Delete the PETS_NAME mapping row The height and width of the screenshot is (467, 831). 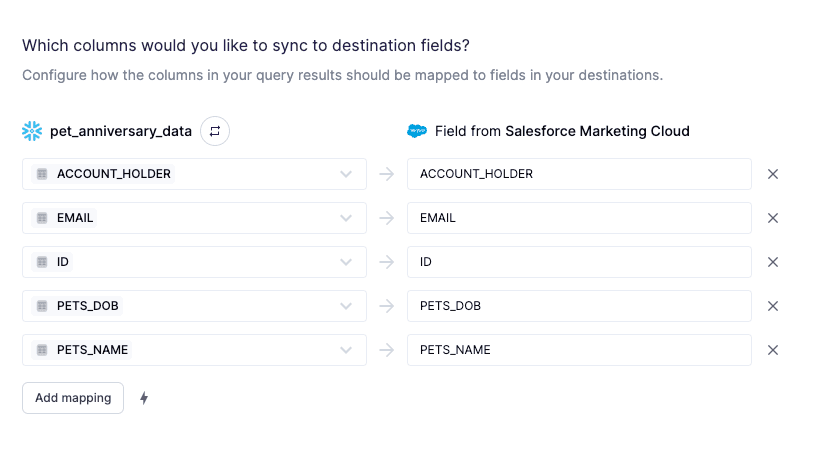click(772, 350)
